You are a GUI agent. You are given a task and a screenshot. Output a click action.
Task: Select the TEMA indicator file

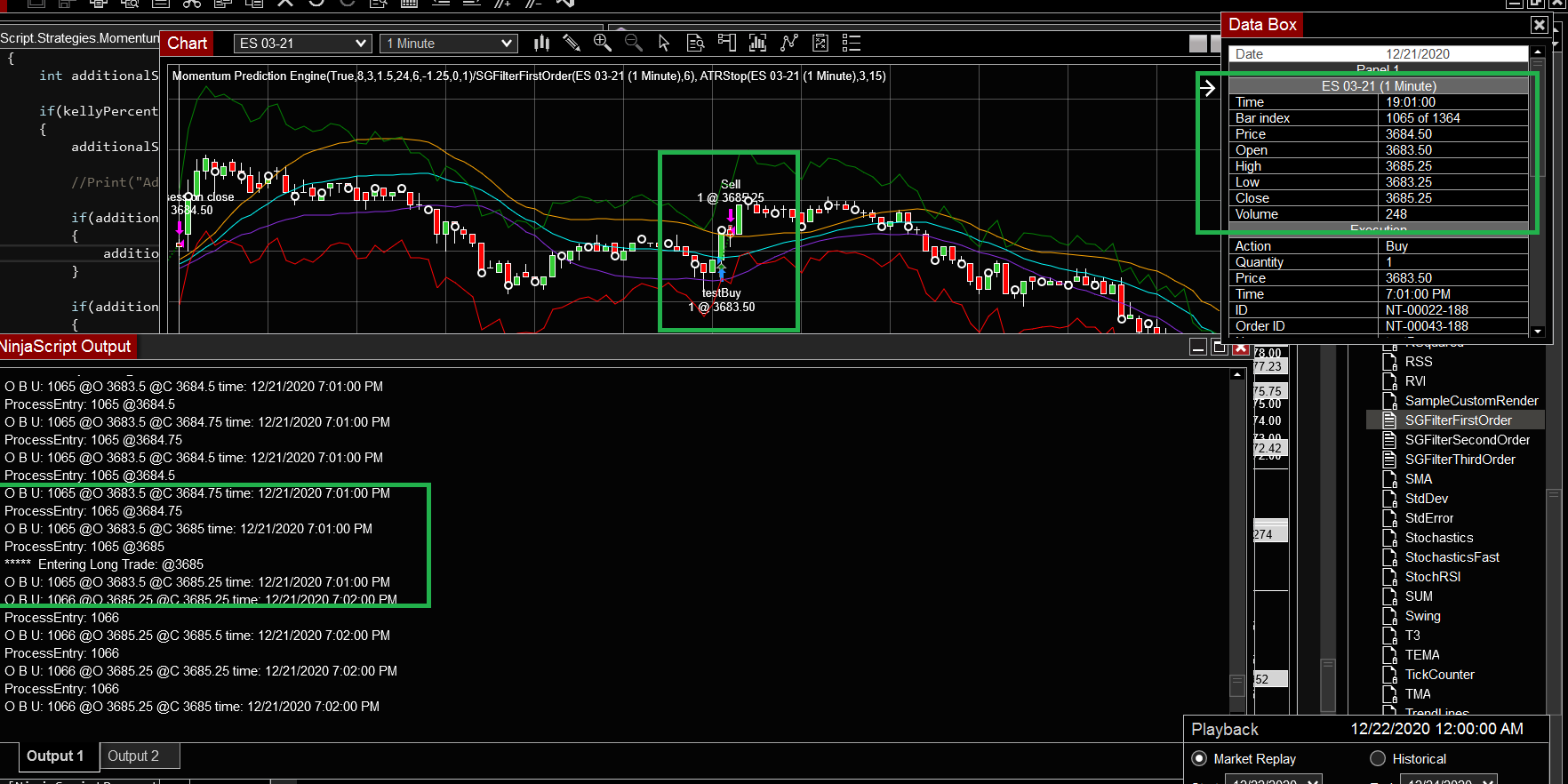click(1422, 655)
